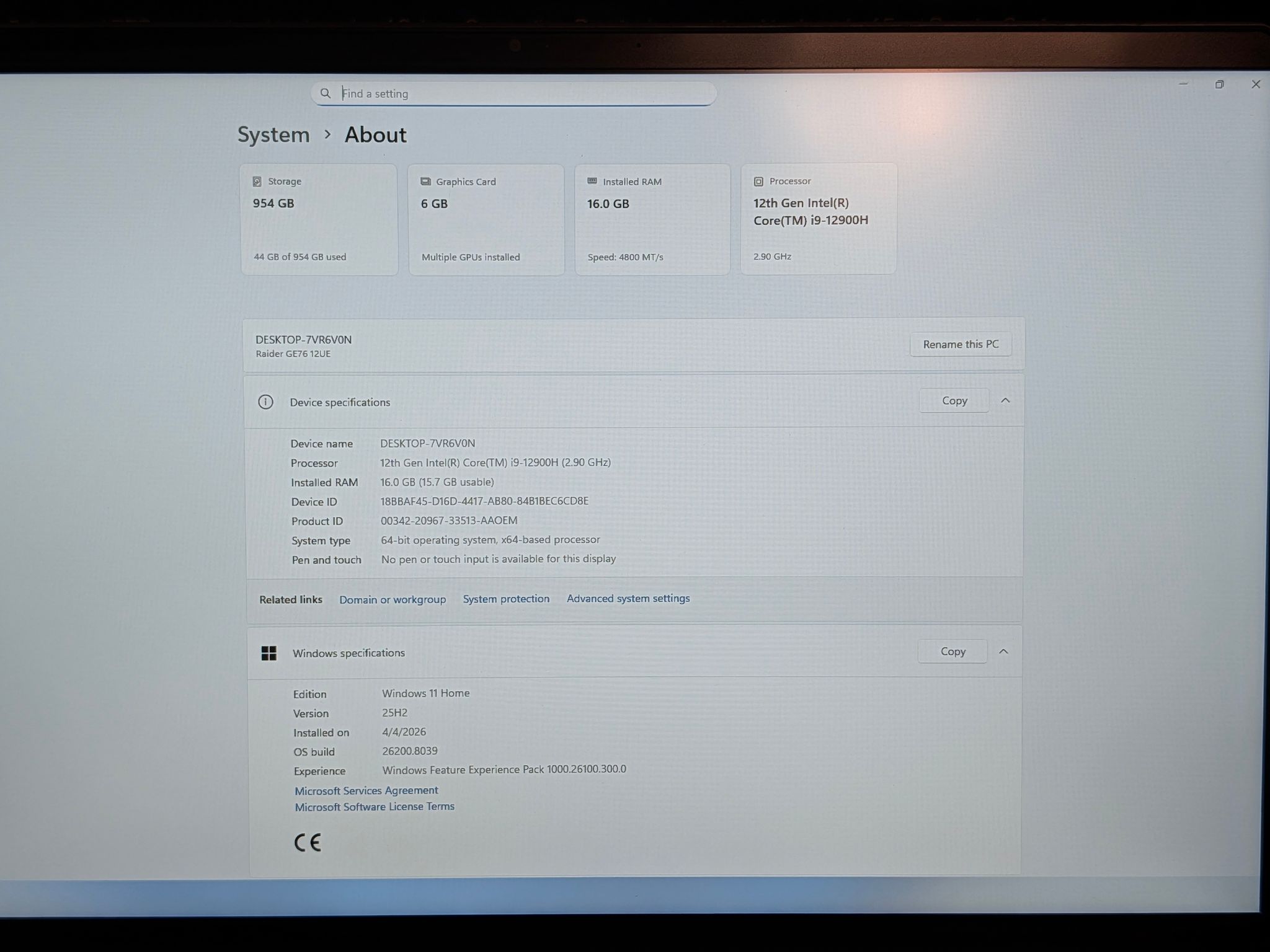Open System protection link
This screenshot has width=1270, height=952.
click(x=506, y=599)
